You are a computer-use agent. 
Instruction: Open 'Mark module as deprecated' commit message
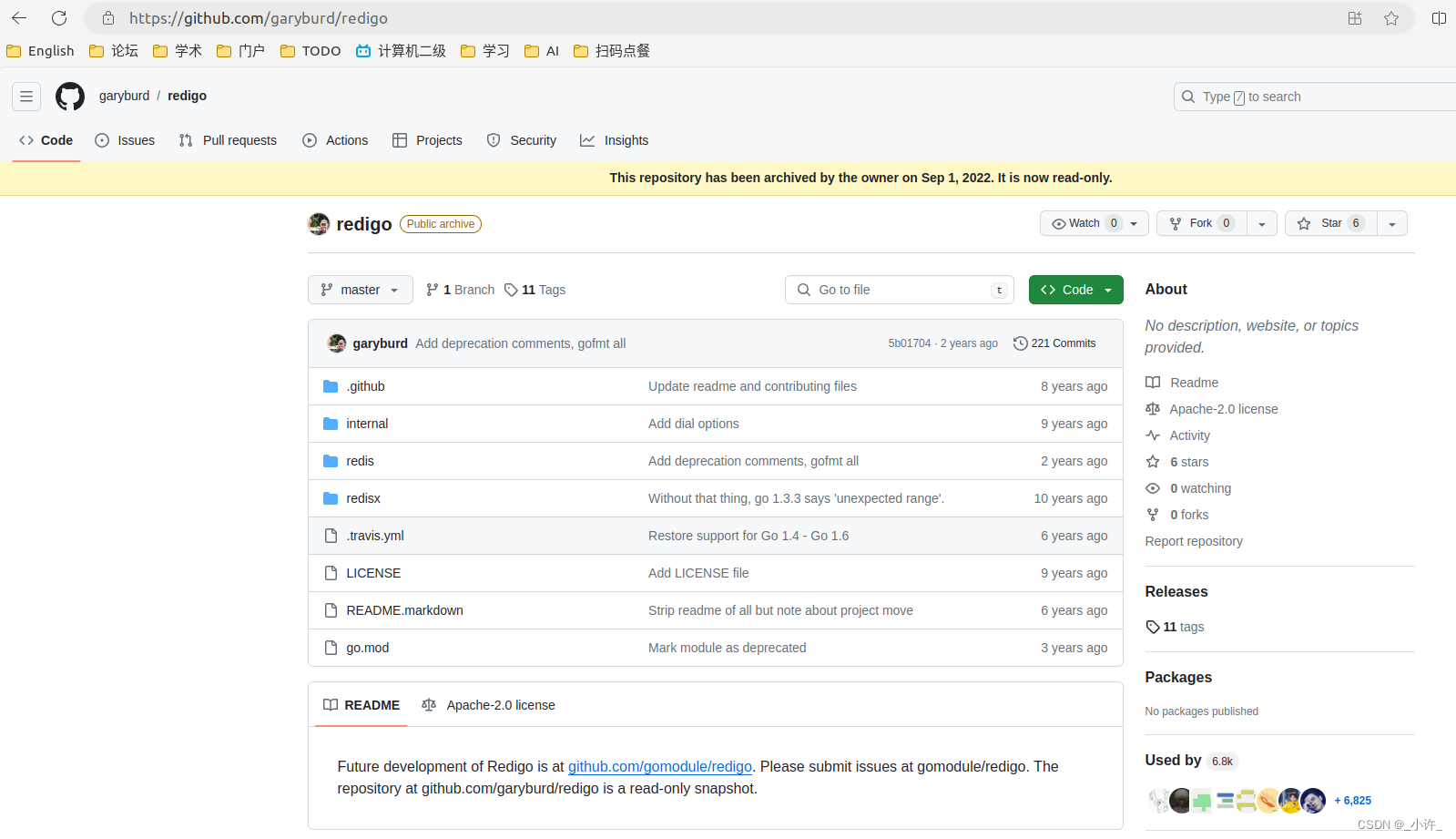coord(727,648)
